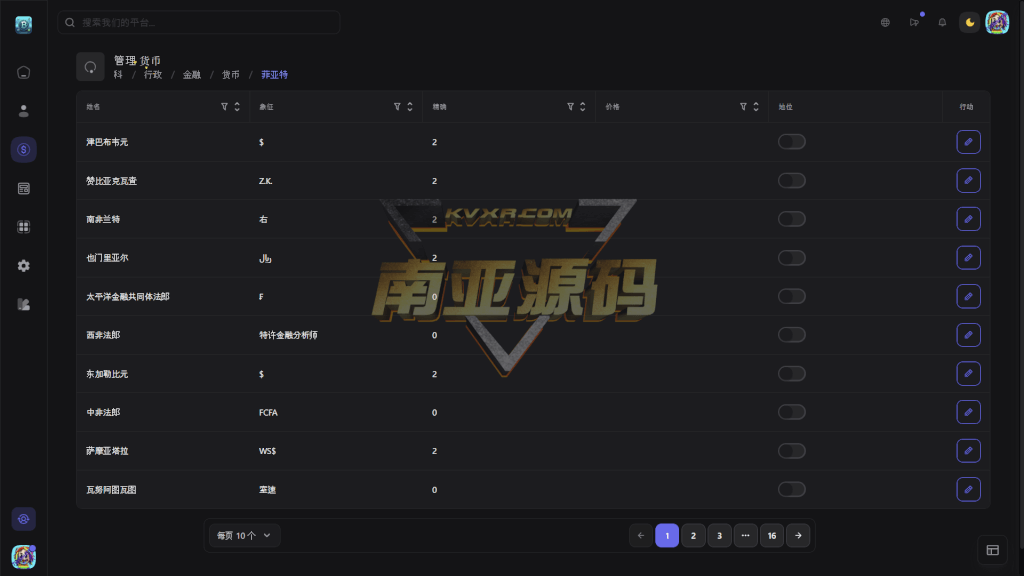Click the globe language icon
Image resolution: width=1024 pixels, height=576 pixels.
click(885, 22)
